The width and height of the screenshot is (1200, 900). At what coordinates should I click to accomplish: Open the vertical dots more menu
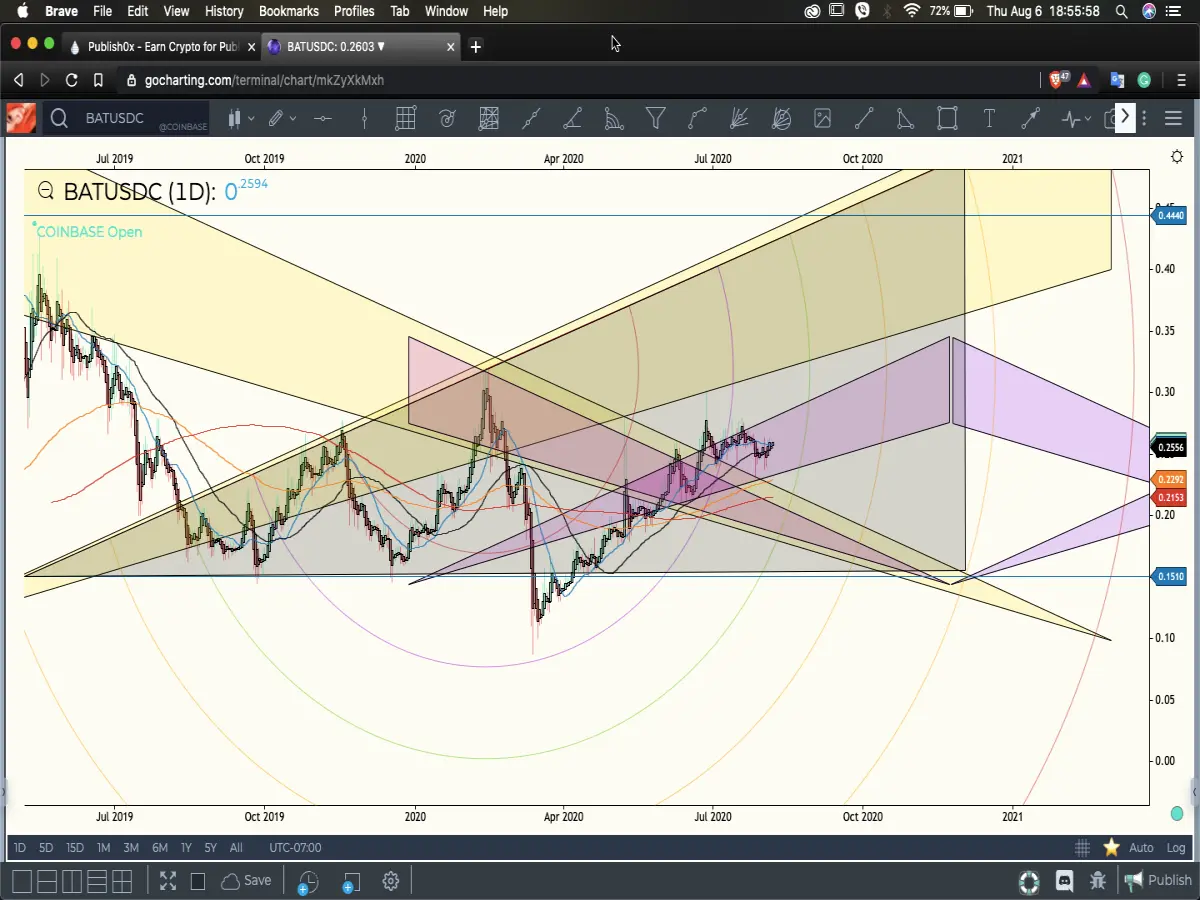click(x=1146, y=119)
